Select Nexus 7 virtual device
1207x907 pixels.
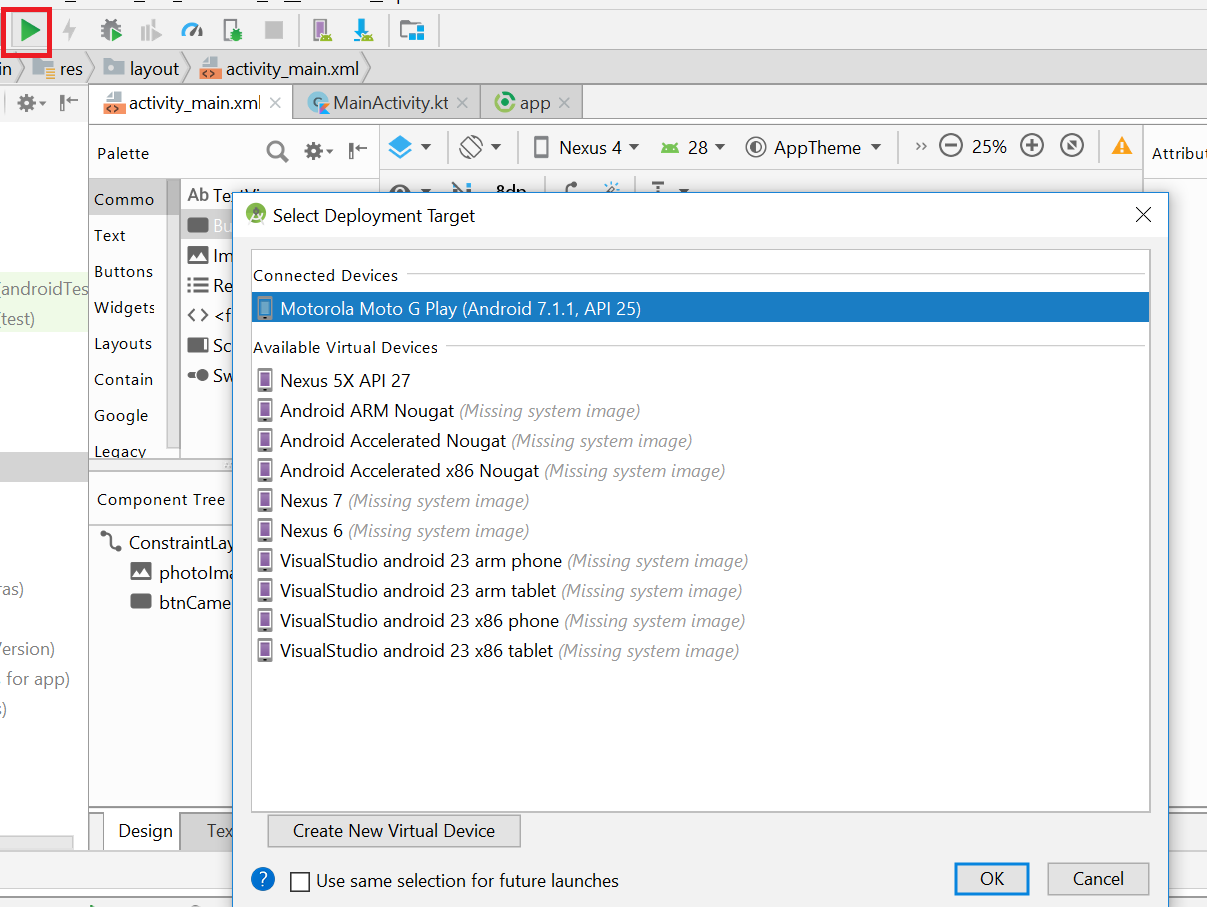tap(700, 500)
